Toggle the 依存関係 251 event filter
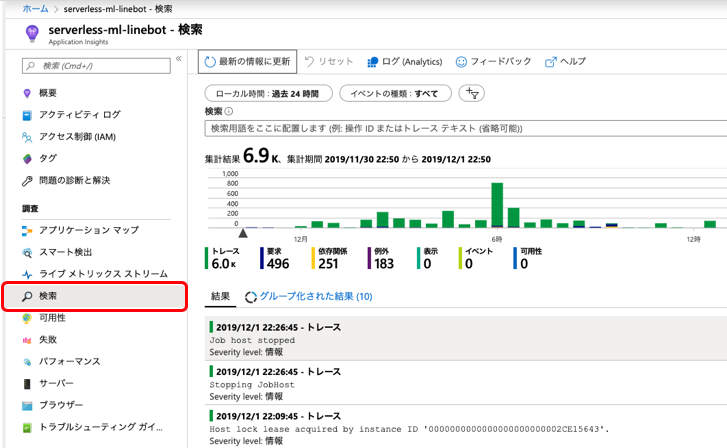The width and height of the screenshot is (727, 448). click(330, 258)
